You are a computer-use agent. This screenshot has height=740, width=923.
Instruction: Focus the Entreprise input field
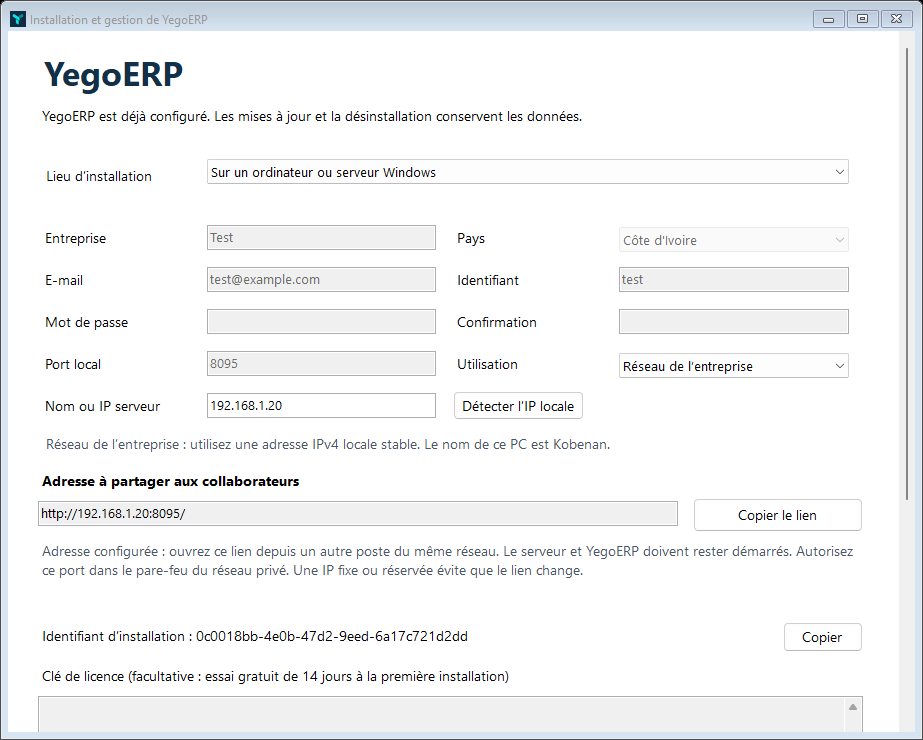click(x=321, y=238)
